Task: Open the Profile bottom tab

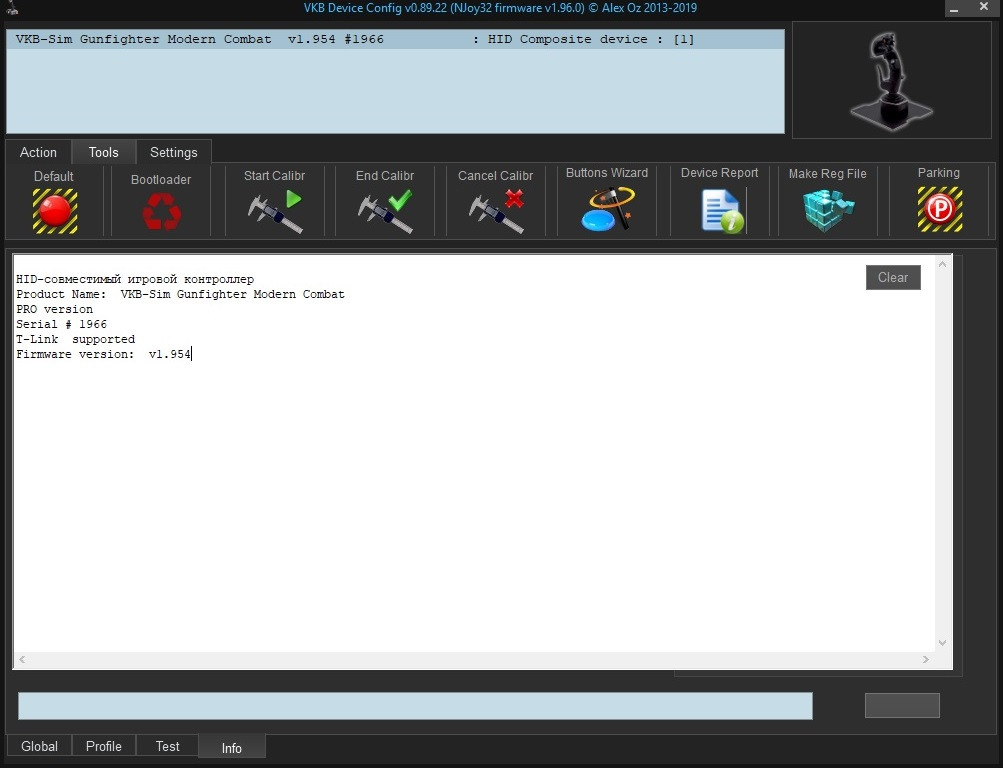Action: click(x=104, y=746)
